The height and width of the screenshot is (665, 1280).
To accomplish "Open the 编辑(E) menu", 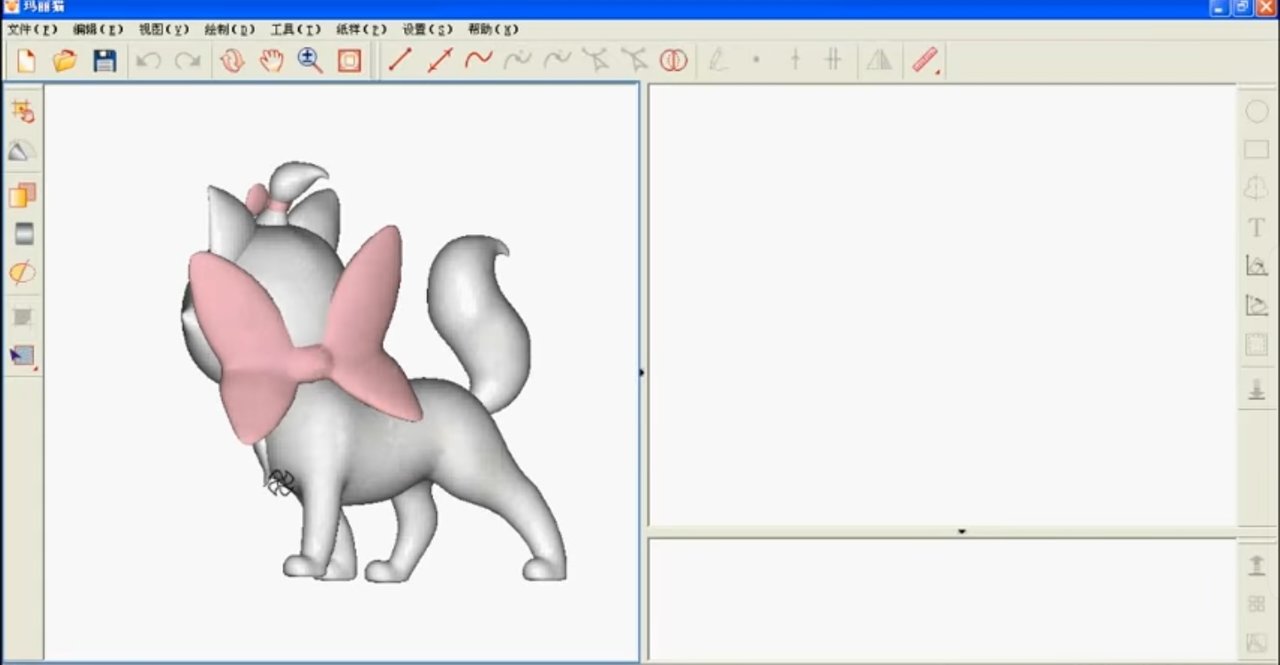I will [x=98, y=30].
